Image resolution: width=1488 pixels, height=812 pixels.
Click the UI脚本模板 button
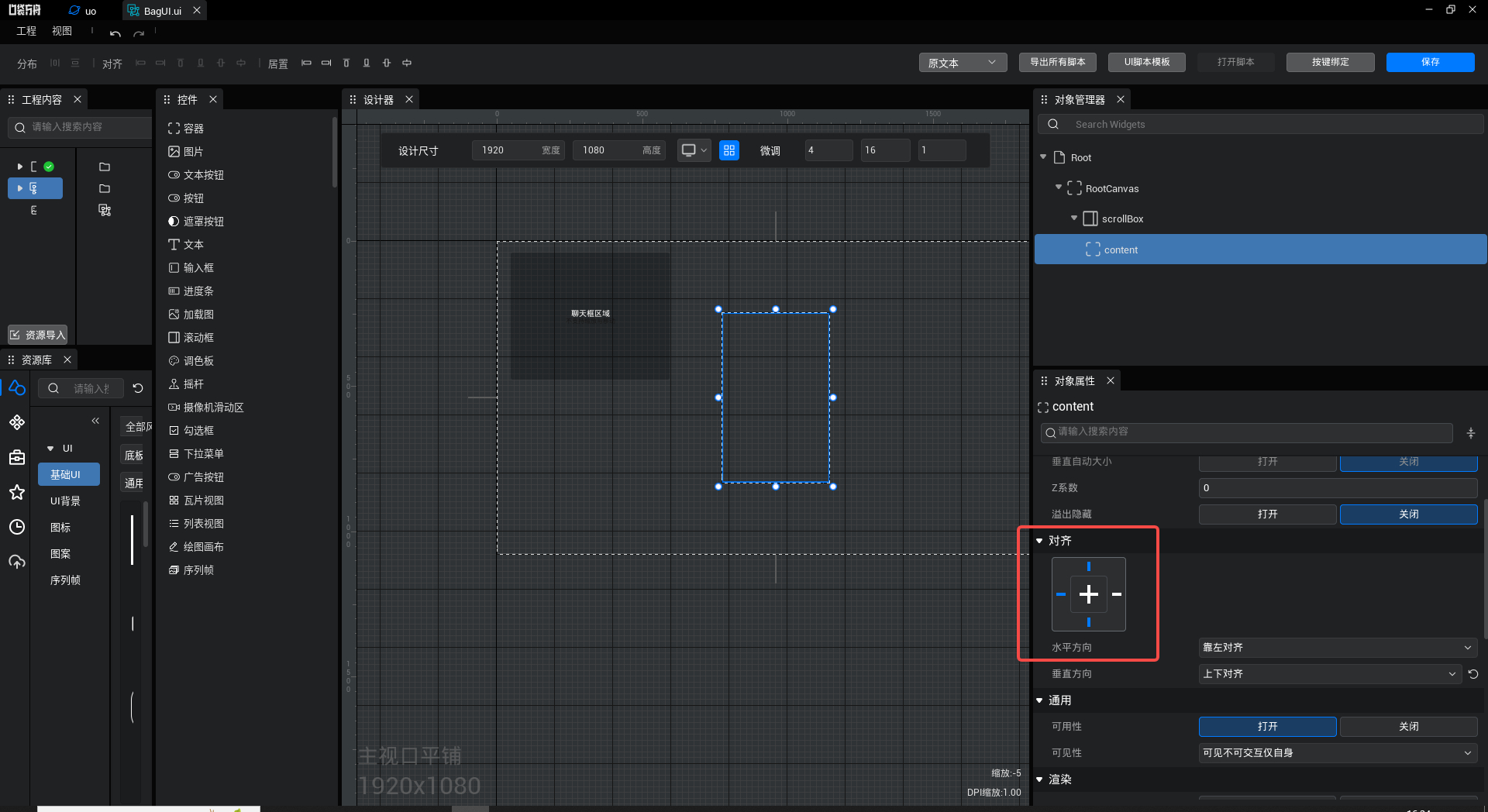(1147, 63)
